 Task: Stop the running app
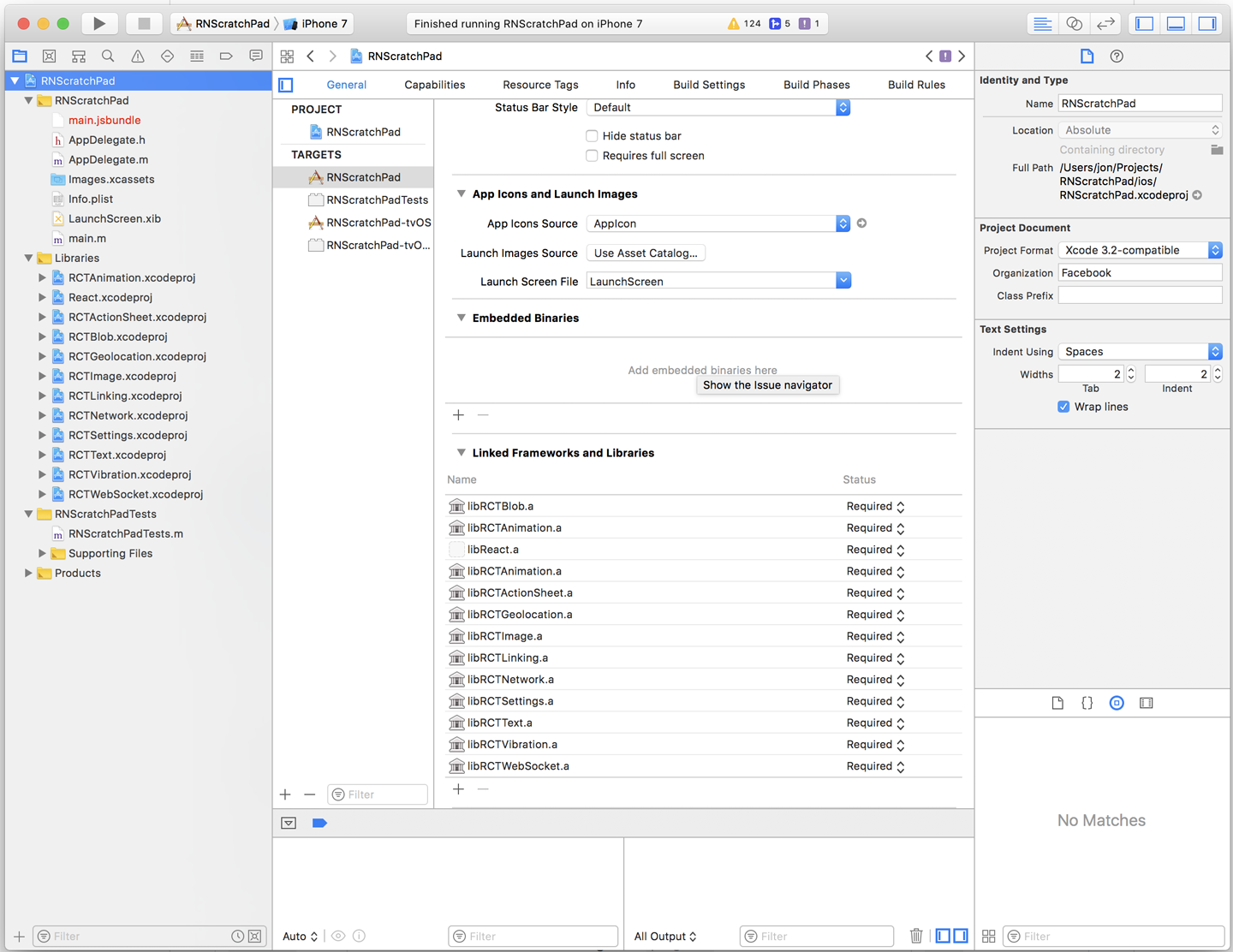coord(146,23)
